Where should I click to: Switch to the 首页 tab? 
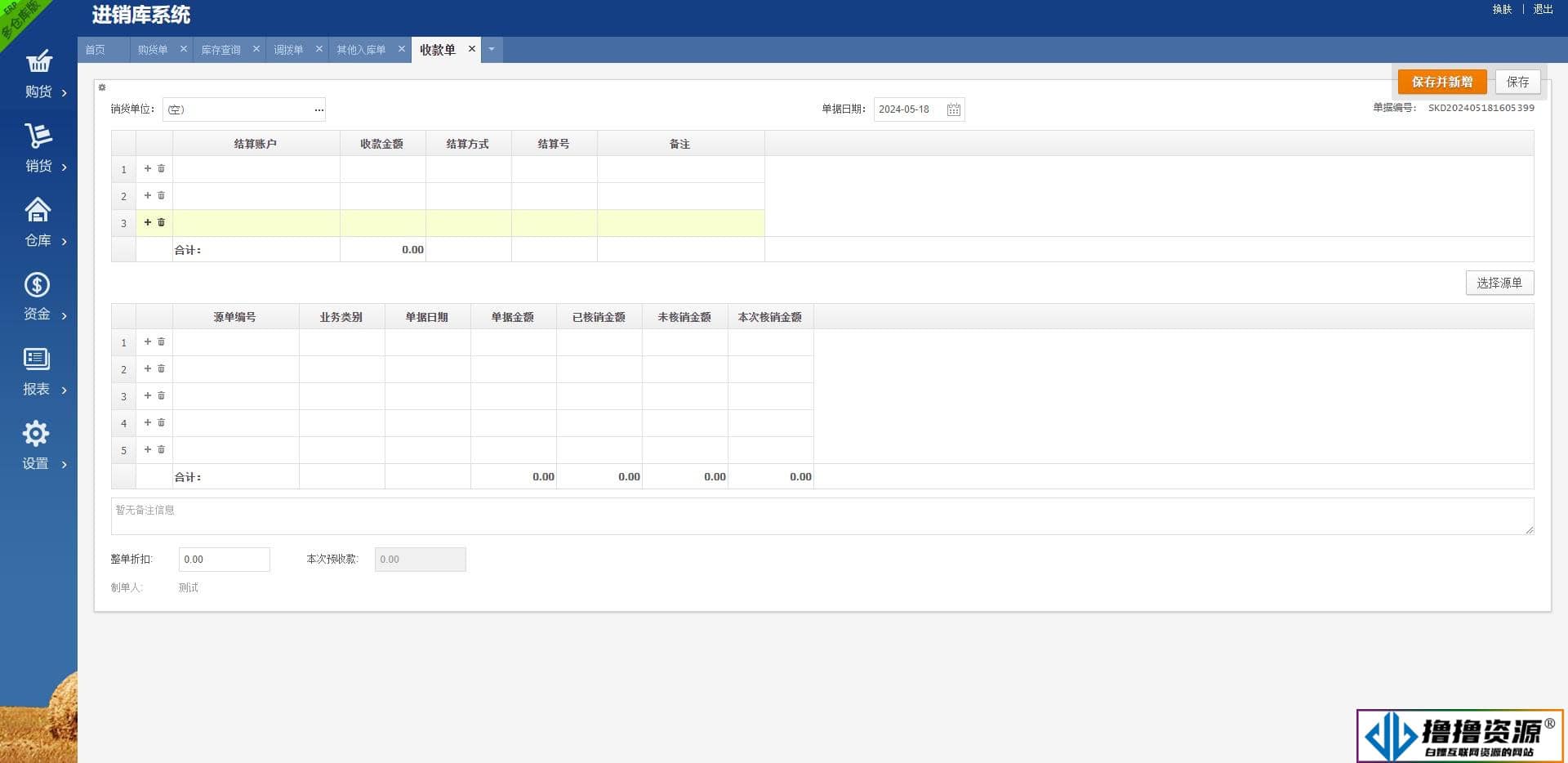pos(96,50)
